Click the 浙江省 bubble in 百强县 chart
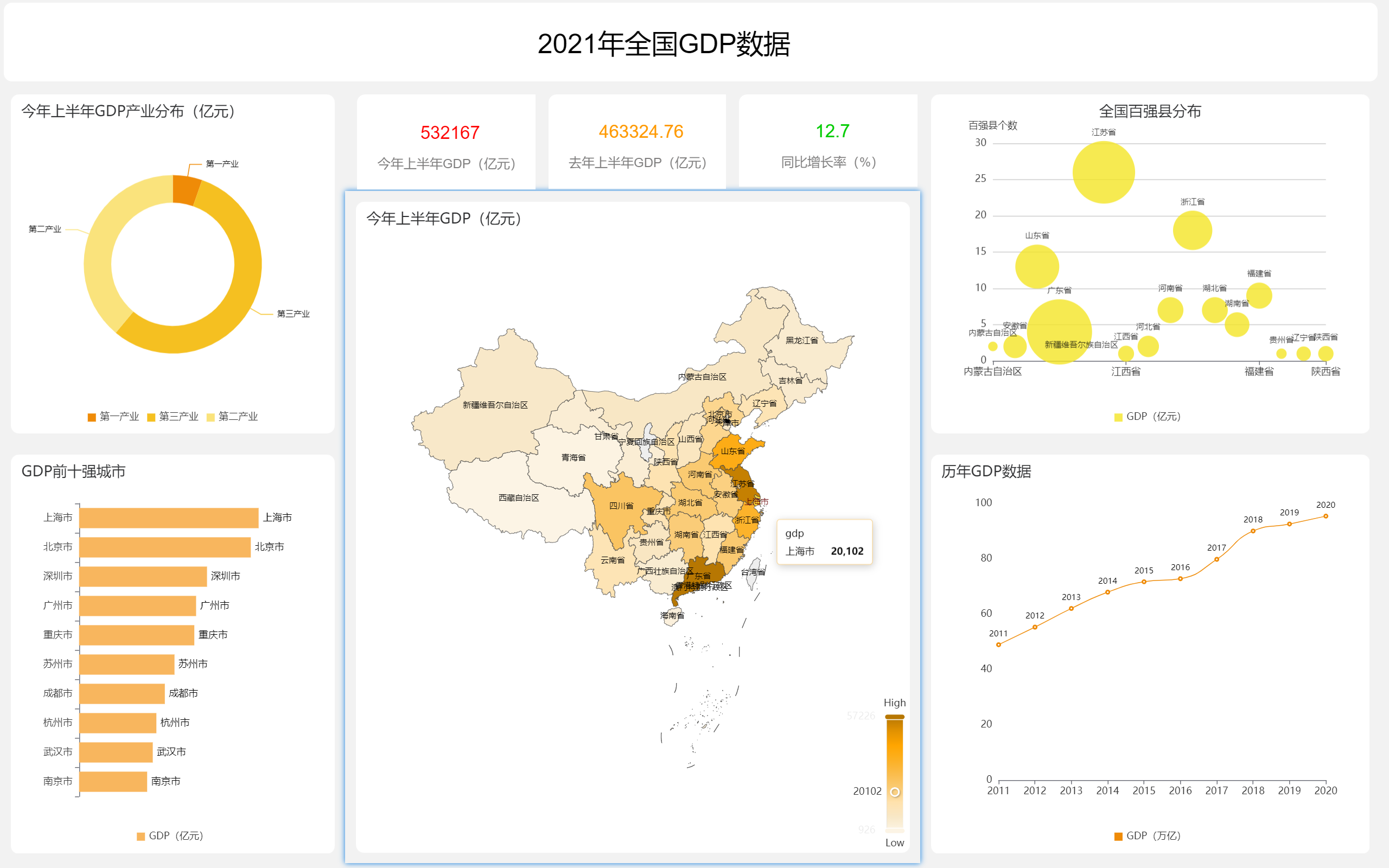Screen dimensions: 1389x868 click(1192, 230)
